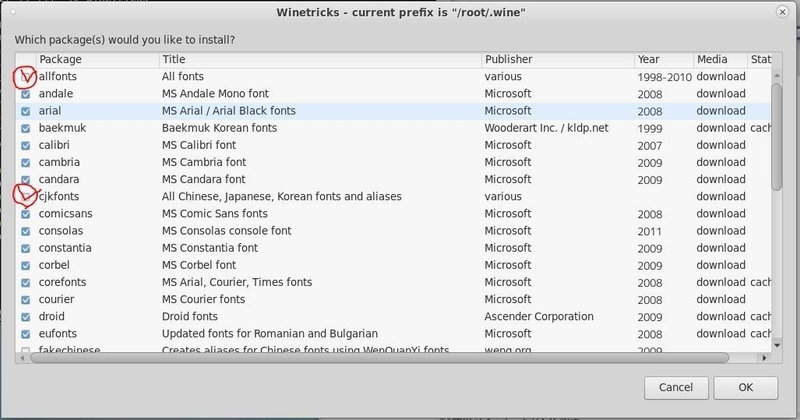The height and width of the screenshot is (420, 800).
Task: Uncheck the droid fonts checkbox
Action: tap(26, 316)
